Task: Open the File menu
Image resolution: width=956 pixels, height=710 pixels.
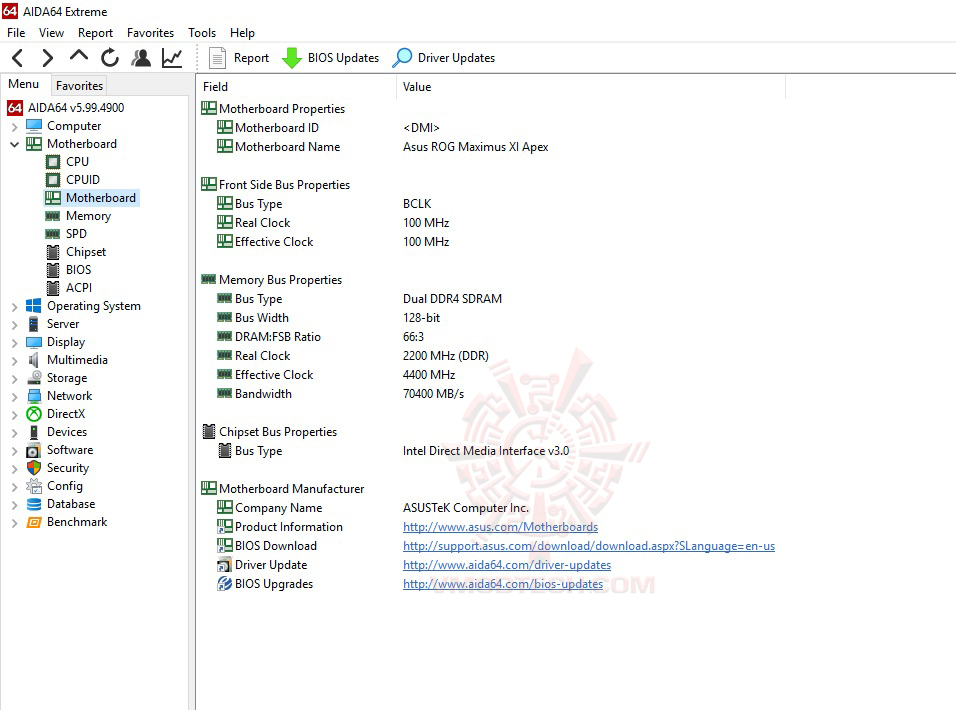Action: point(16,33)
